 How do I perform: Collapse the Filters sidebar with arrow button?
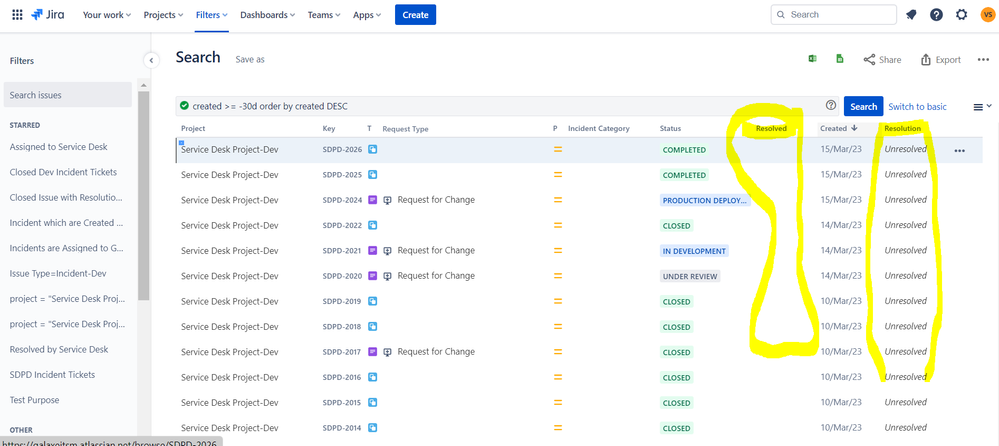click(151, 60)
